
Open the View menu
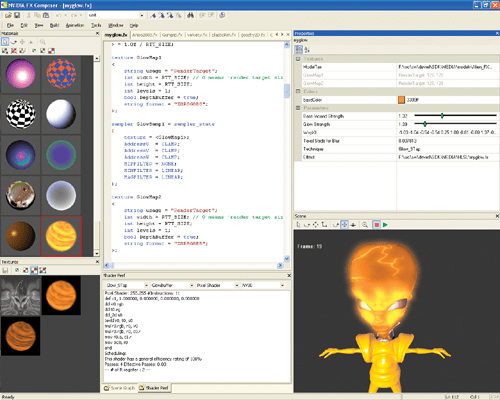click(39, 25)
